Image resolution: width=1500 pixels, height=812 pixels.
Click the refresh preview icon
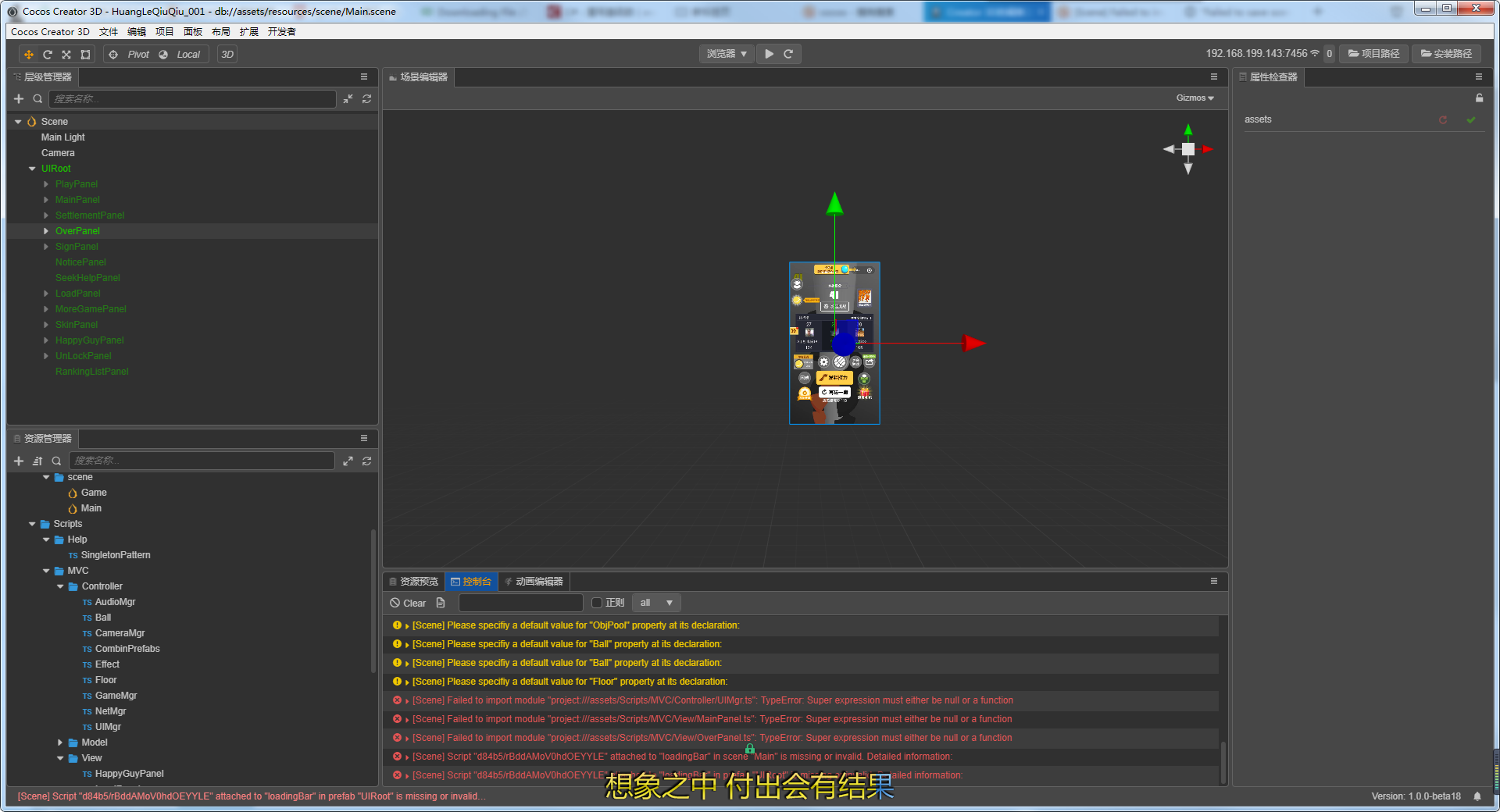788,54
